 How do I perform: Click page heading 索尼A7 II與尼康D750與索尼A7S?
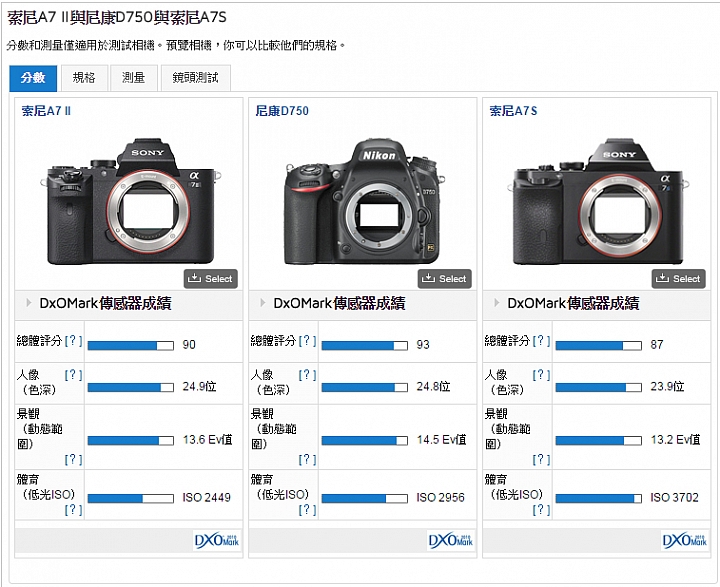tap(117, 17)
